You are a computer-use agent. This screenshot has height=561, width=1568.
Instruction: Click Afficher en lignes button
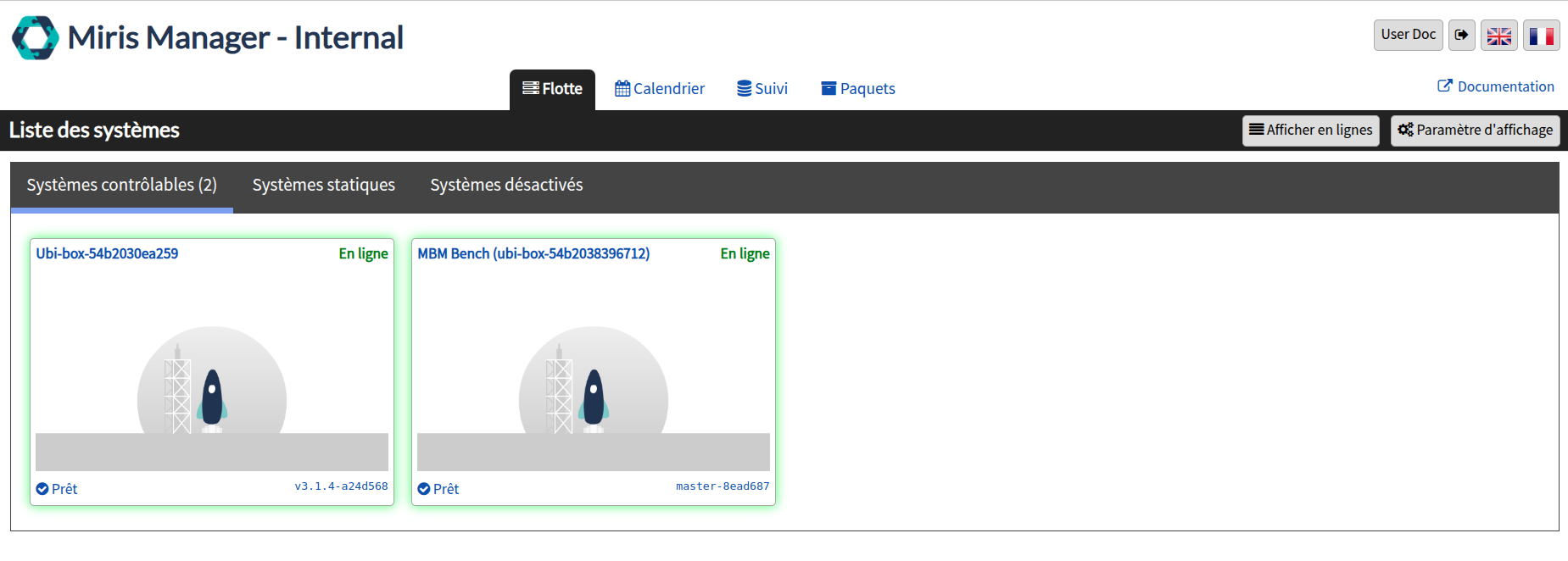pyautogui.click(x=1310, y=131)
